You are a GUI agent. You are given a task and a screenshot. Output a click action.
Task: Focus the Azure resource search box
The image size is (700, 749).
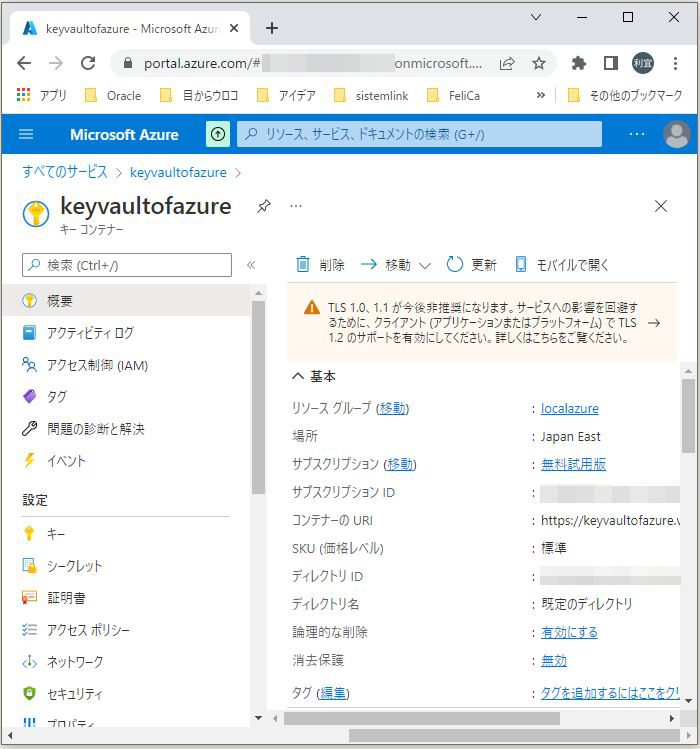coord(419,134)
